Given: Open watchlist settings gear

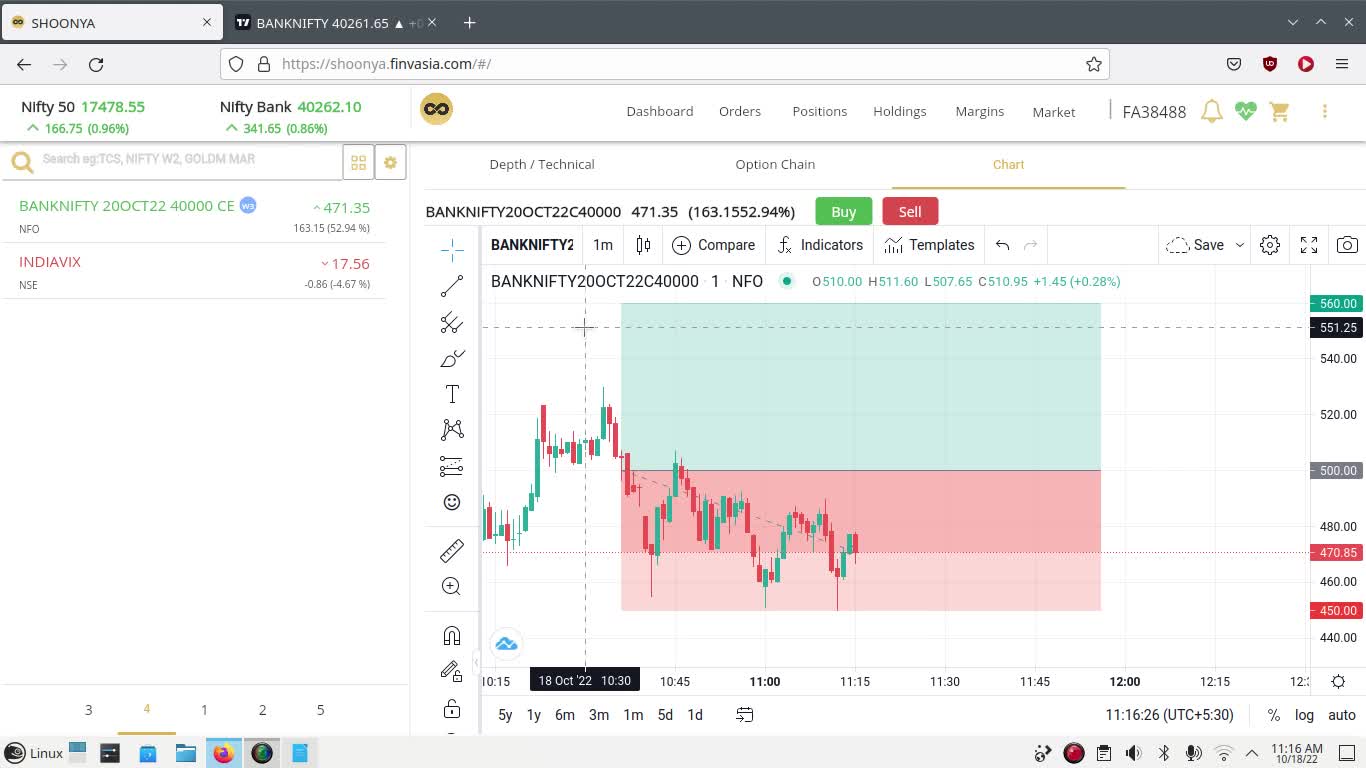Looking at the screenshot, I should pyautogui.click(x=391, y=162).
